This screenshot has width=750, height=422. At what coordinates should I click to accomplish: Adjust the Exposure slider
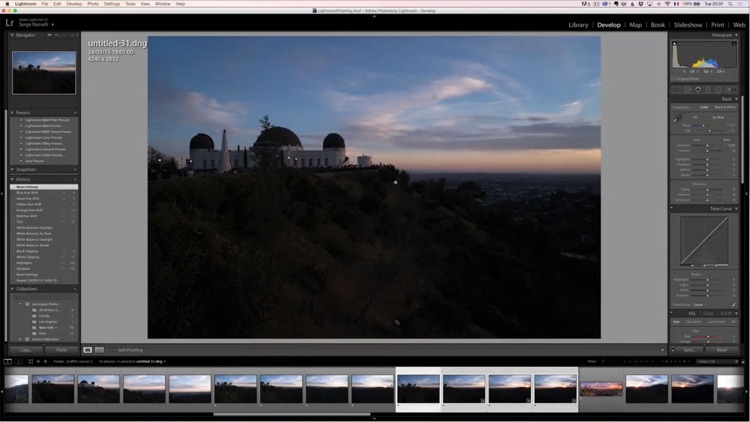tap(708, 146)
